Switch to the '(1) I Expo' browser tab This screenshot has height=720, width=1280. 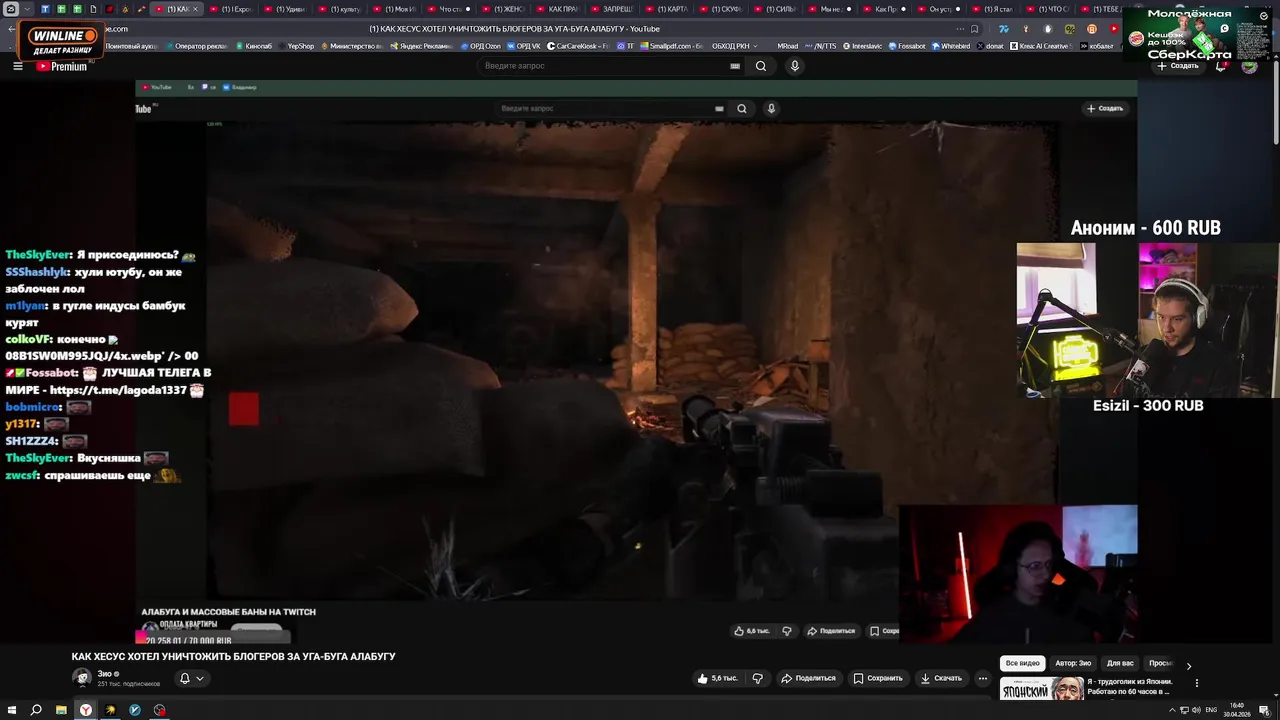(231, 9)
